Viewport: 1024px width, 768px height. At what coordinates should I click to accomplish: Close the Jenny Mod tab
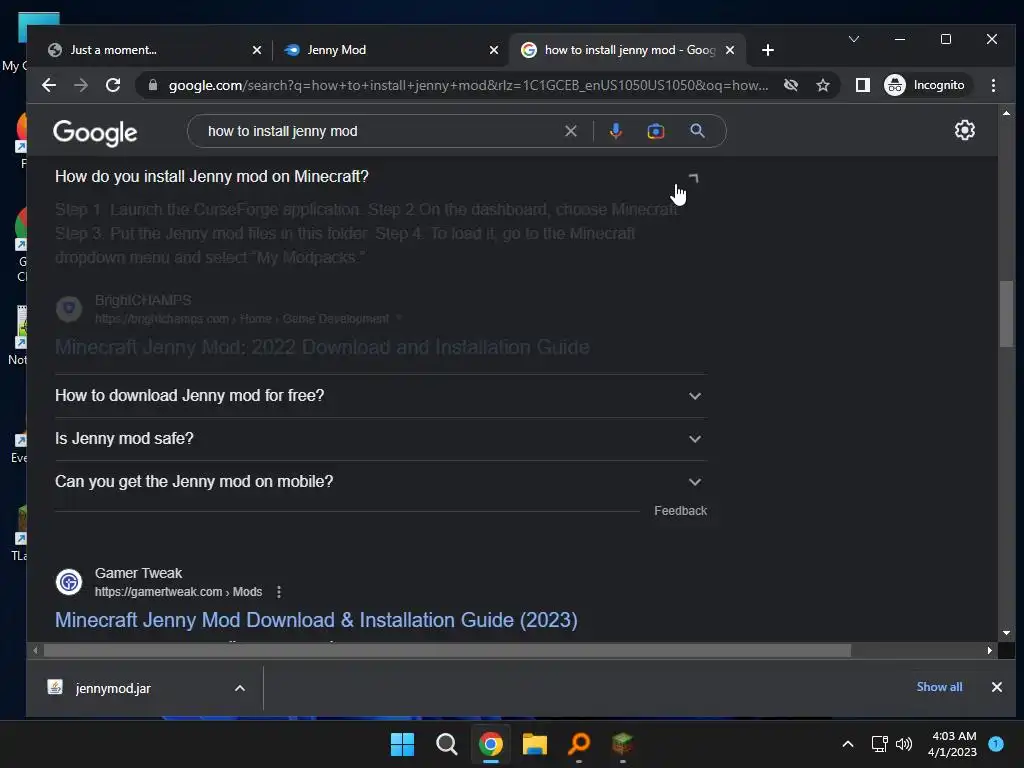494,50
